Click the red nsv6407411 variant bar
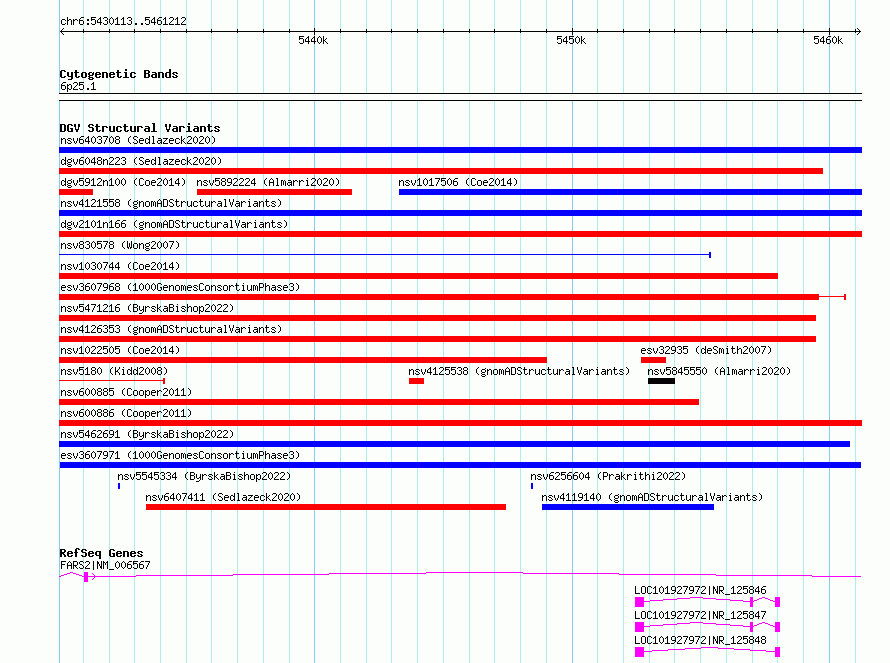This screenshot has width=890, height=663. [326, 507]
